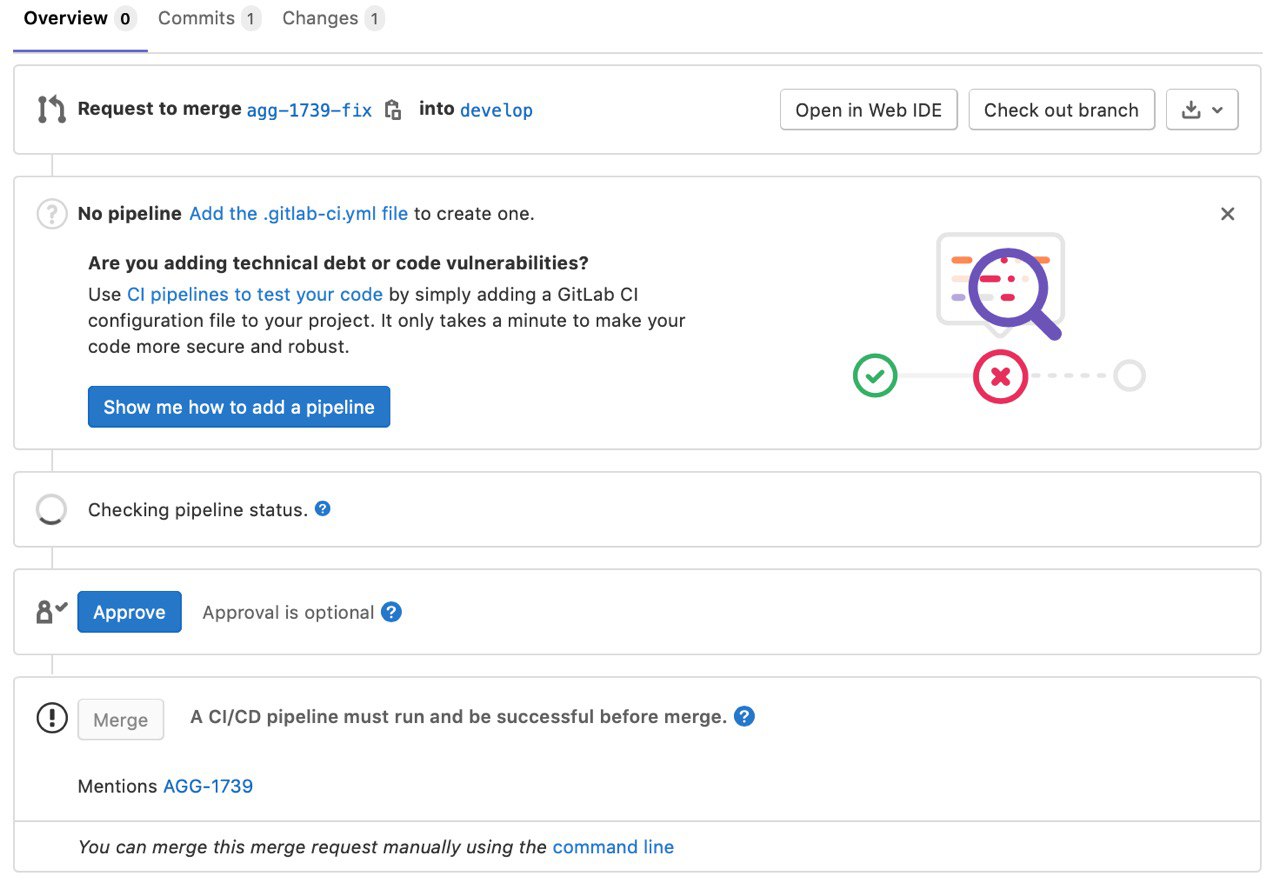Image resolution: width=1280 pixels, height=883 pixels.
Task: Click the Changes tab count badge
Action: (x=374, y=19)
